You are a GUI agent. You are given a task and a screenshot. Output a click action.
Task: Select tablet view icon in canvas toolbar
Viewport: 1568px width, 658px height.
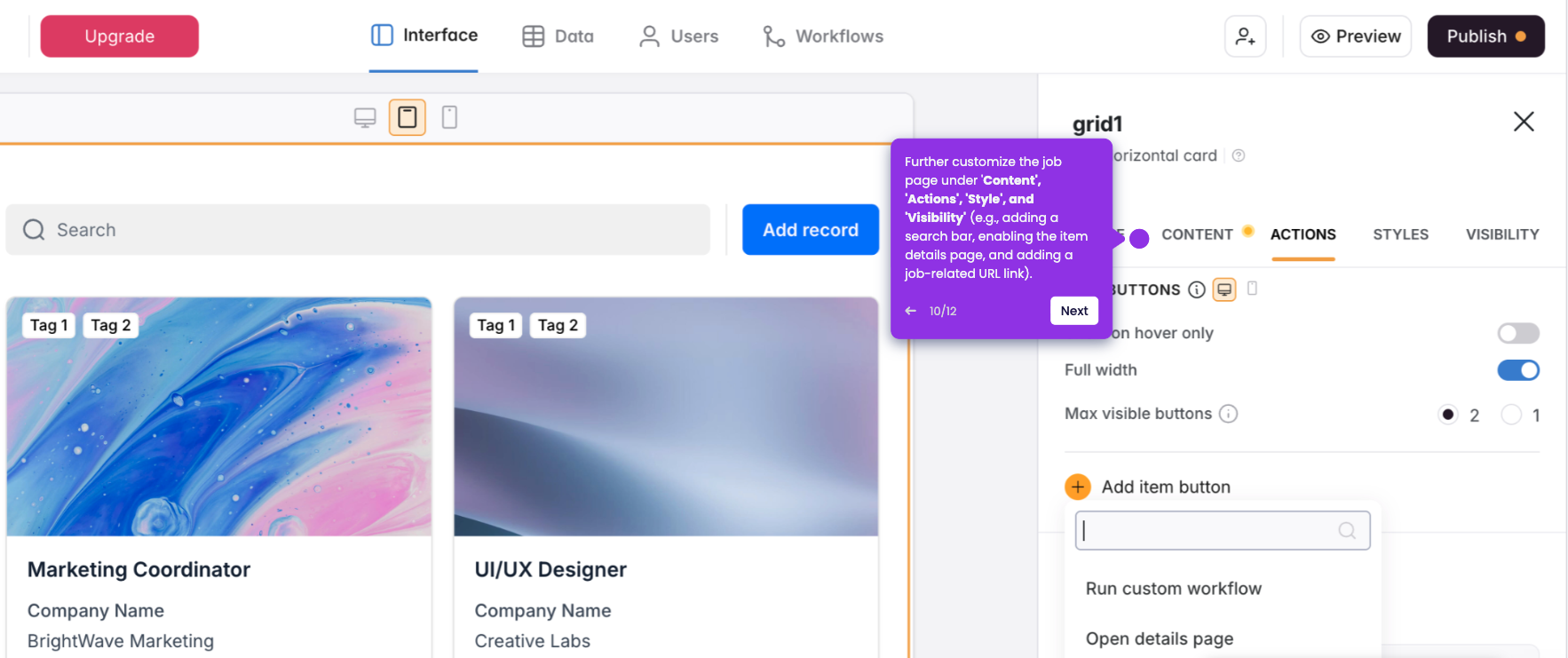click(x=408, y=117)
